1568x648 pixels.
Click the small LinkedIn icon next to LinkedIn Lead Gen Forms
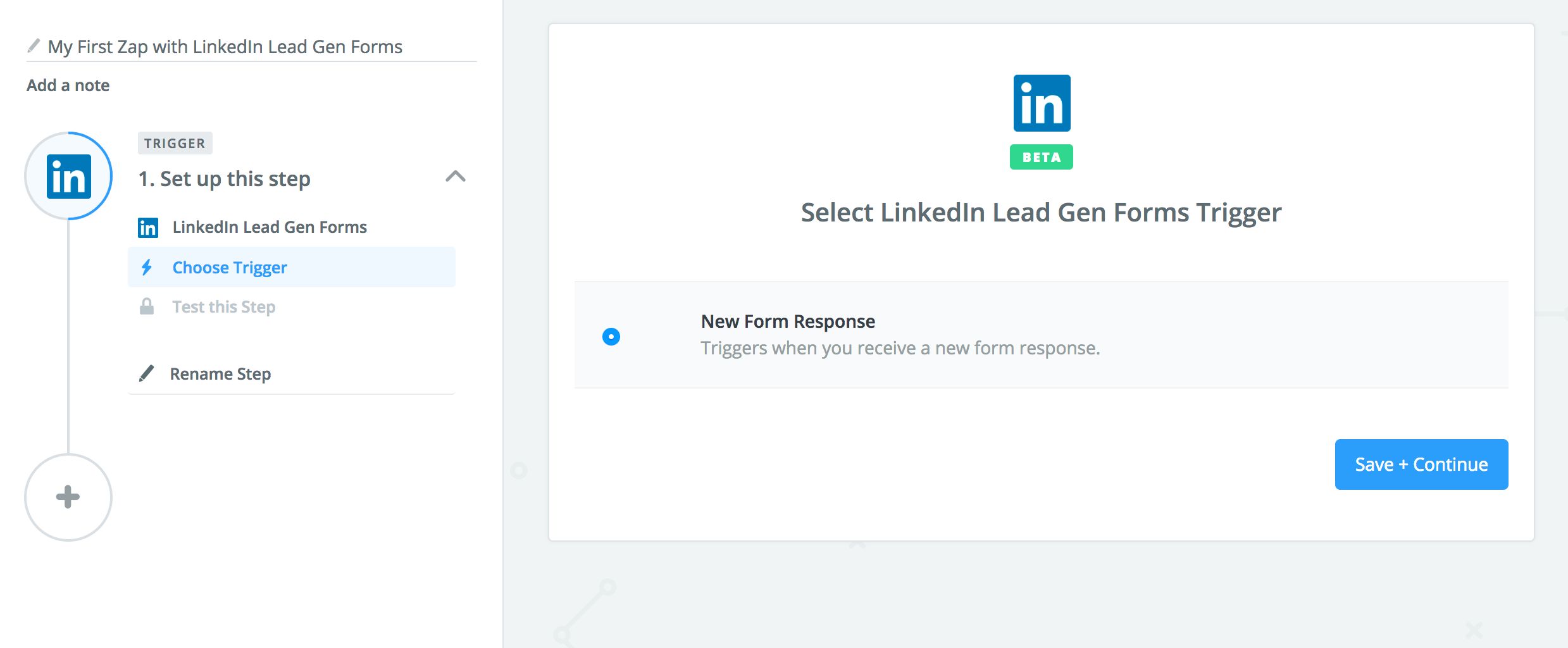147,227
